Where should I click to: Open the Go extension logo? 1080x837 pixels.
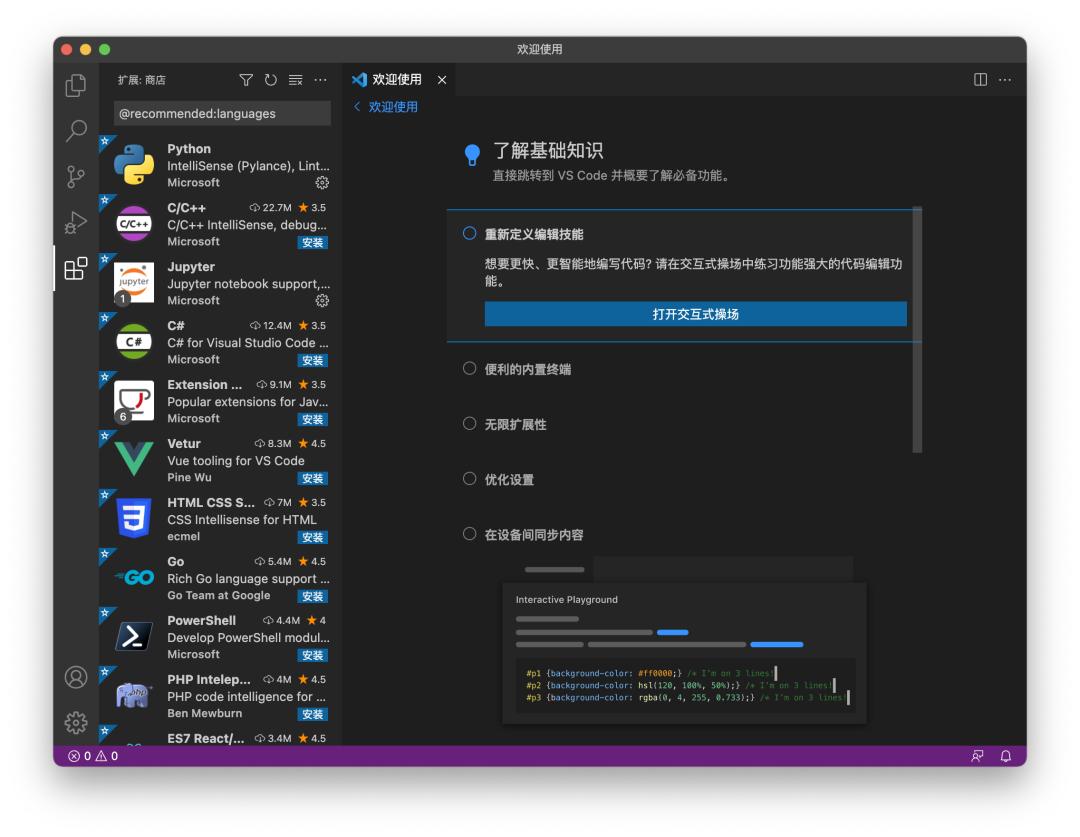(x=134, y=577)
